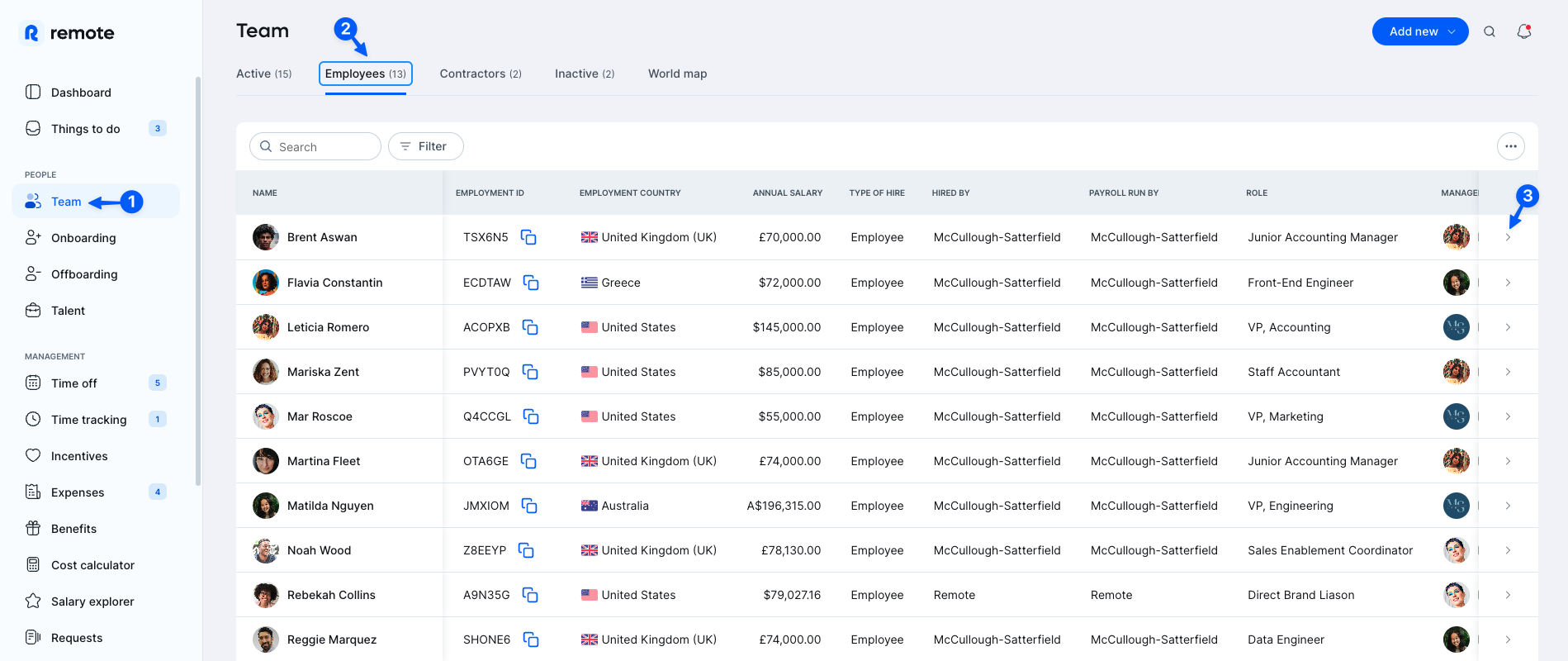This screenshot has width=1568, height=661.
Task: Click the VP, Marketing role cell
Action: [1286, 416]
